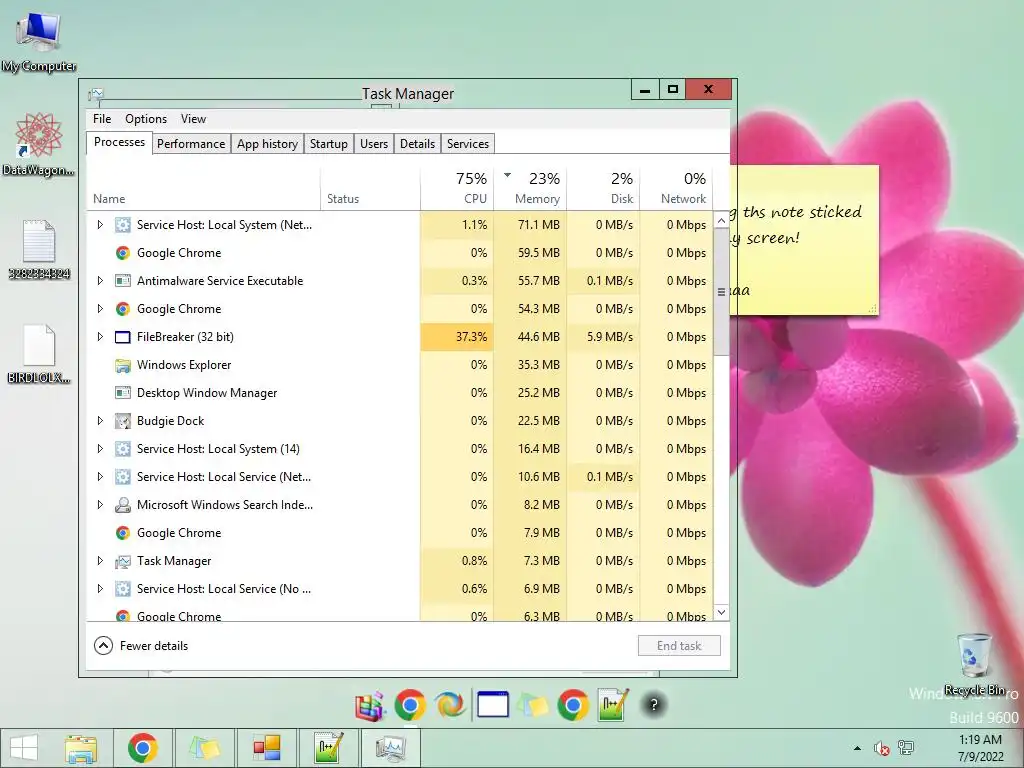Open Sticky Notes from the taskbar
1024x768 pixels.
tap(204, 748)
